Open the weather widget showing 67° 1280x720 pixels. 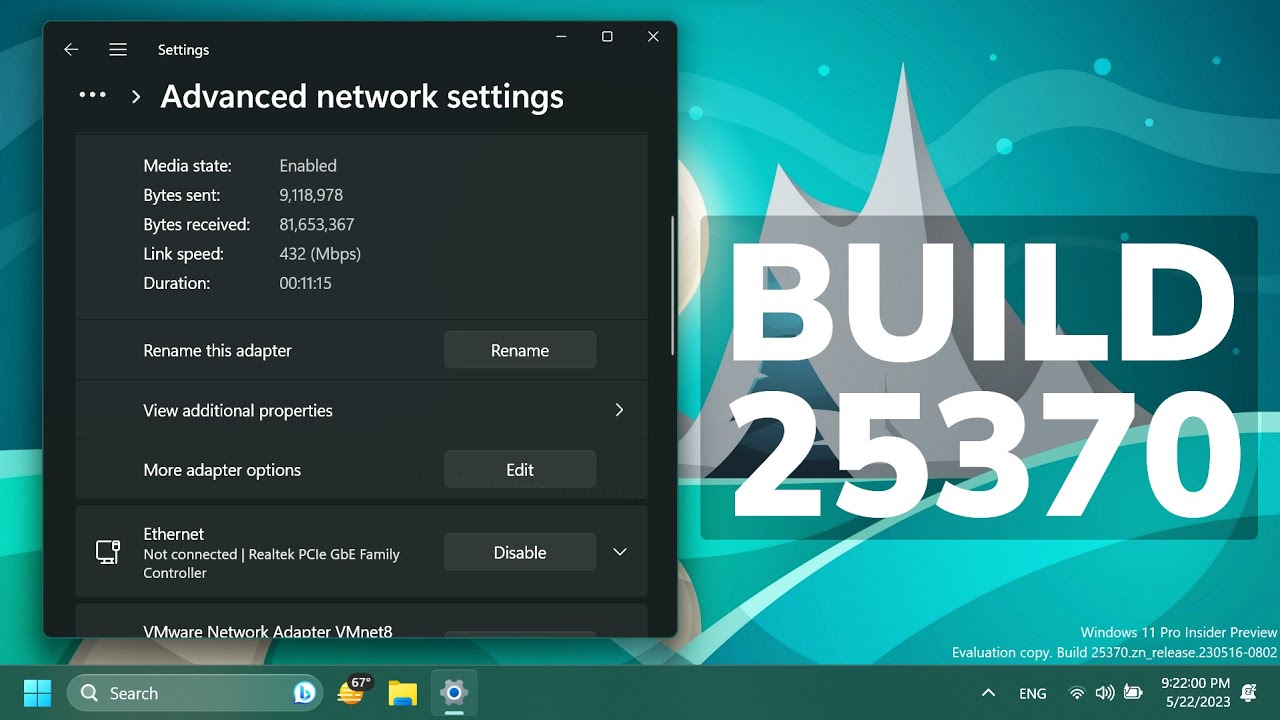(x=354, y=691)
